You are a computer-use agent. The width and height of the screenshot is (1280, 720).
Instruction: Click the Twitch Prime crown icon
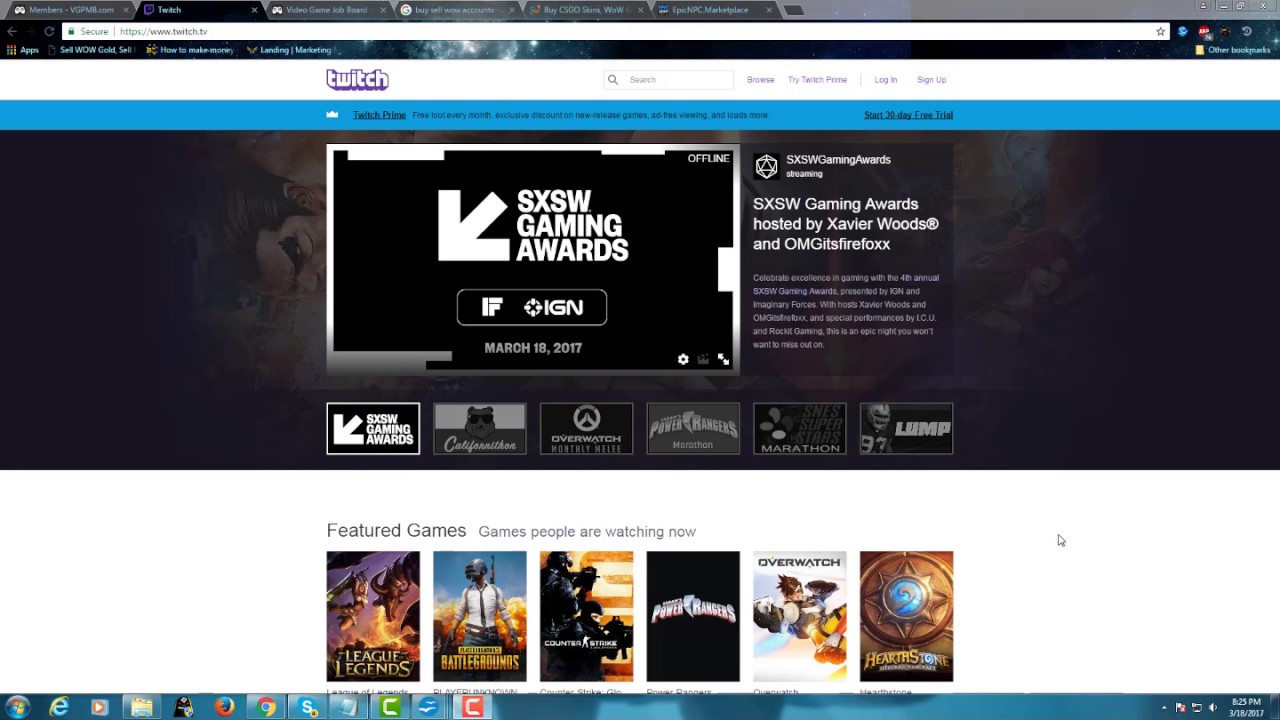click(332, 115)
